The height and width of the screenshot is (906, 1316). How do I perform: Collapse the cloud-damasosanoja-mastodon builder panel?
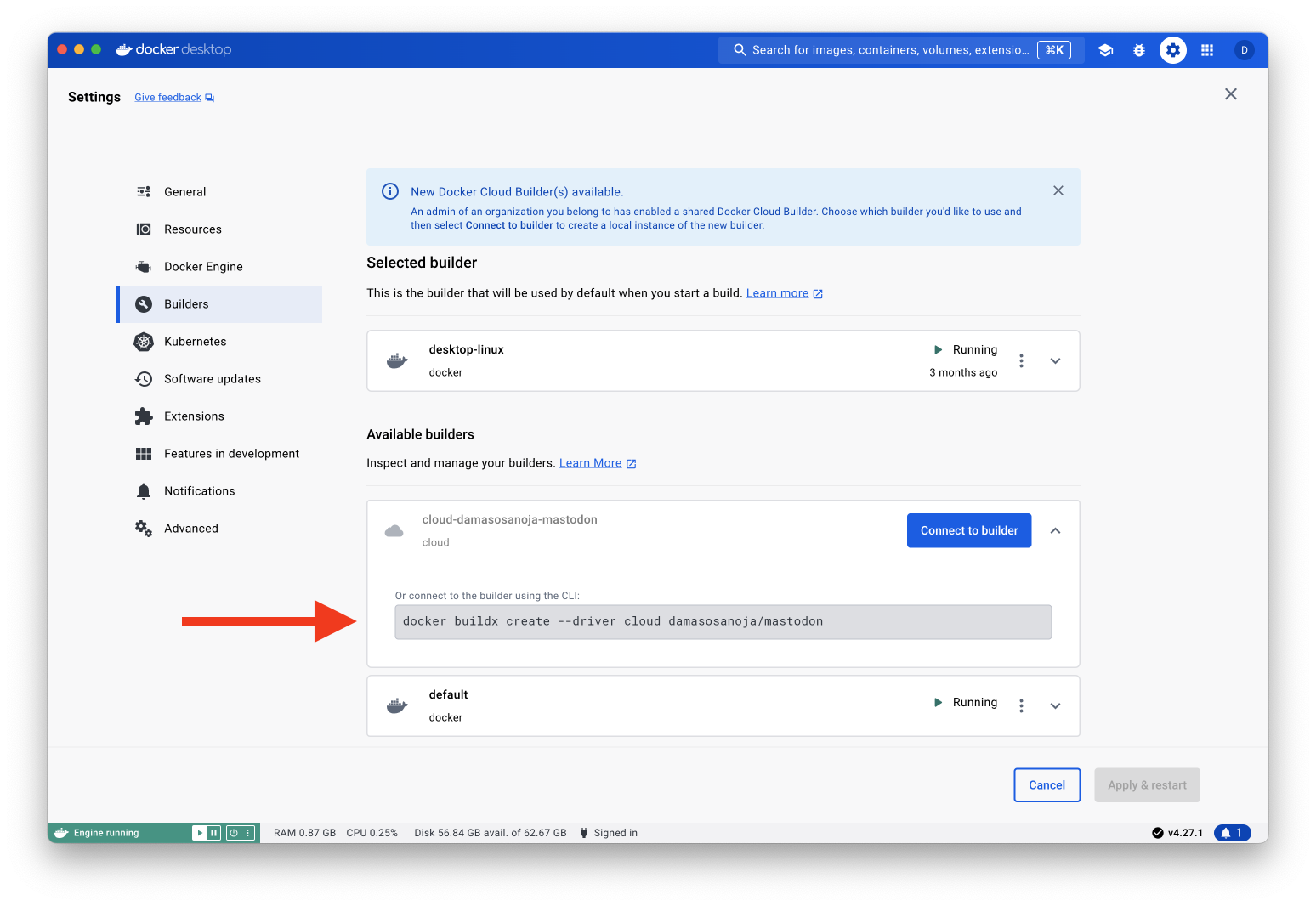tap(1055, 530)
